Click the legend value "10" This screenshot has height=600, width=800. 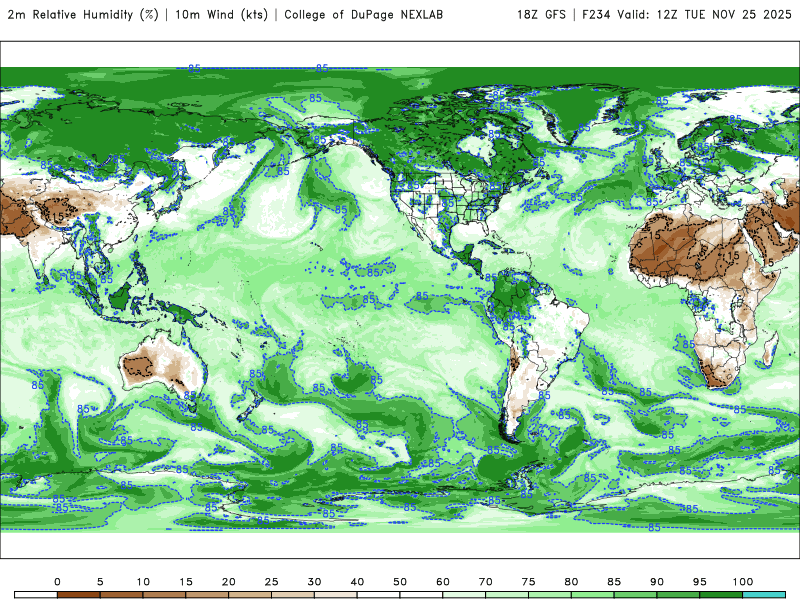(x=143, y=582)
